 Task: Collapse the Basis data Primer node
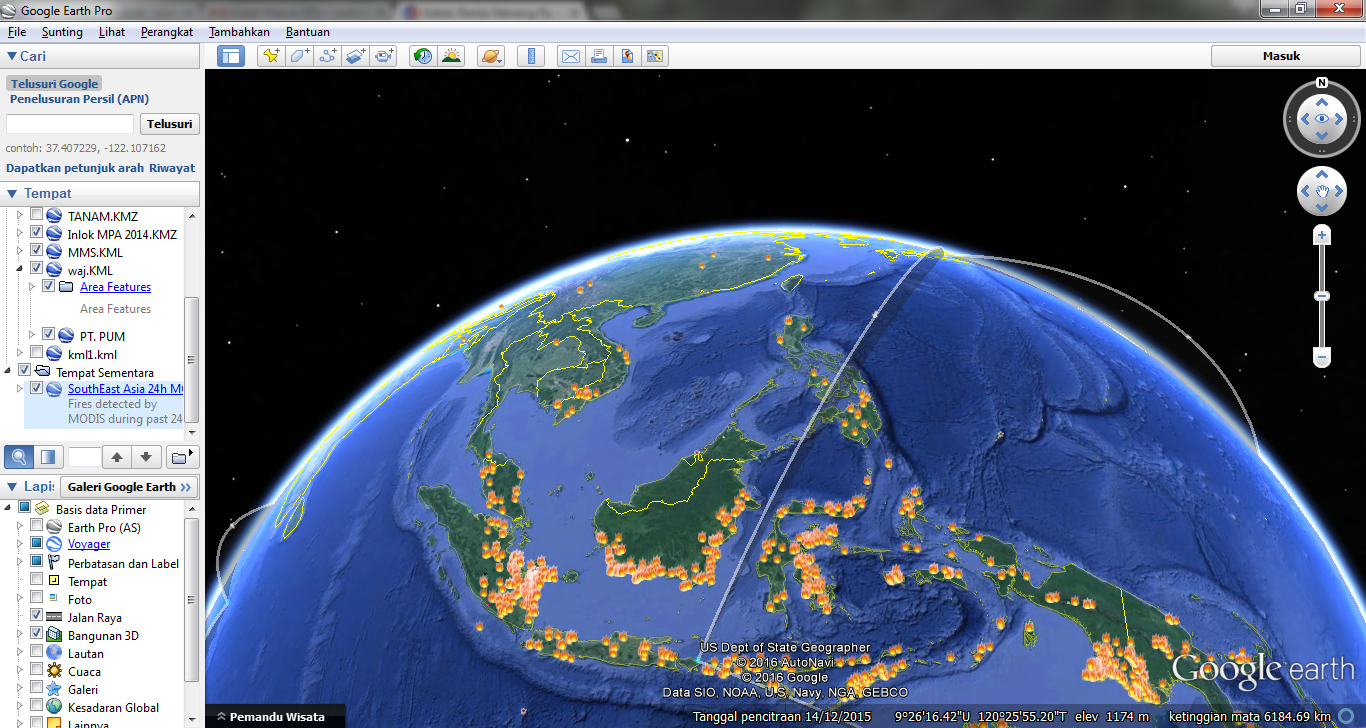[x=9, y=508]
